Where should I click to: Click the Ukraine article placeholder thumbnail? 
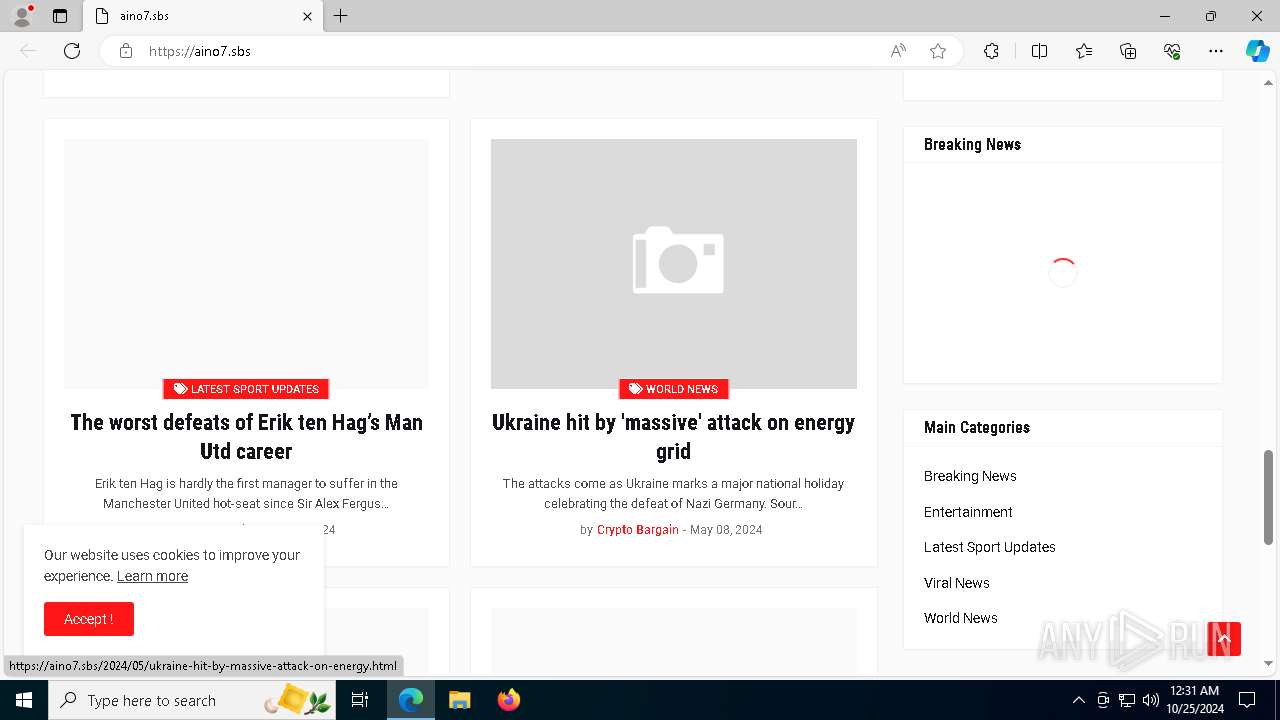click(x=673, y=264)
